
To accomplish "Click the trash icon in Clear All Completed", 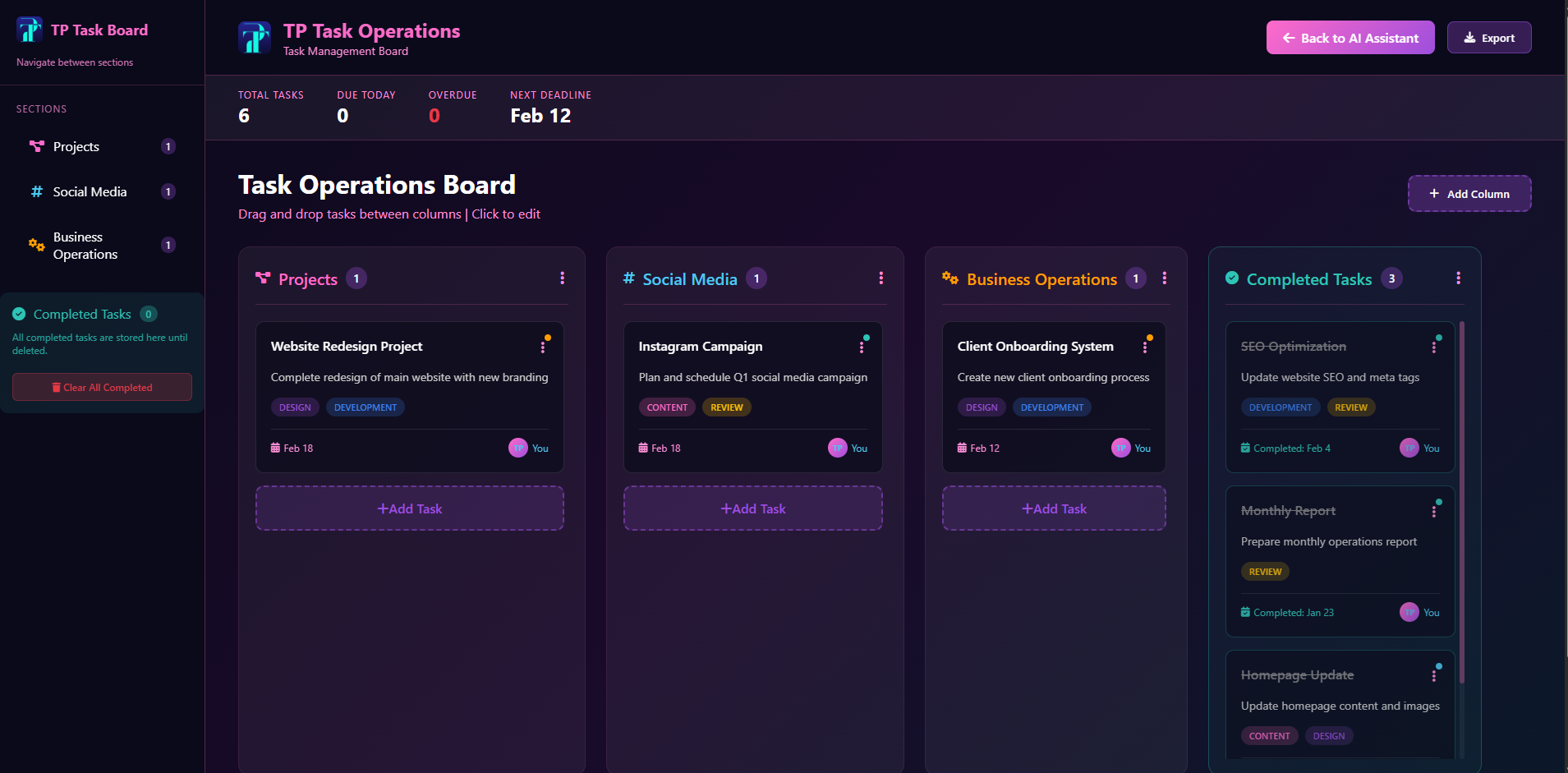I will coord(55,387).
